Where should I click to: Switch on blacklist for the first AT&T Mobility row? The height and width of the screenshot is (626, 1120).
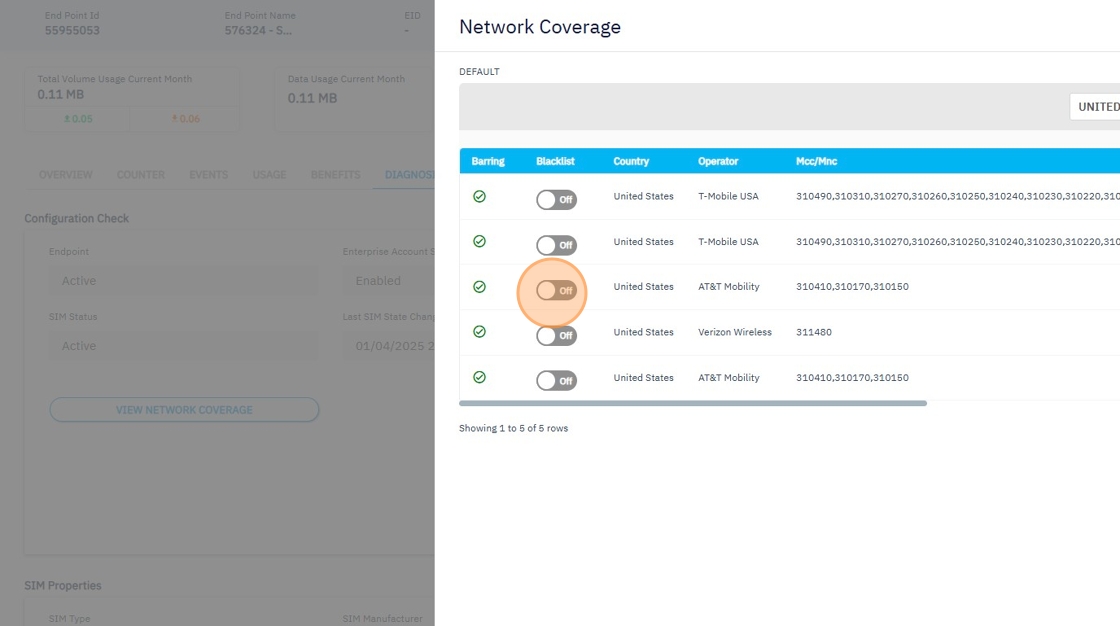(x=556, y=290)
